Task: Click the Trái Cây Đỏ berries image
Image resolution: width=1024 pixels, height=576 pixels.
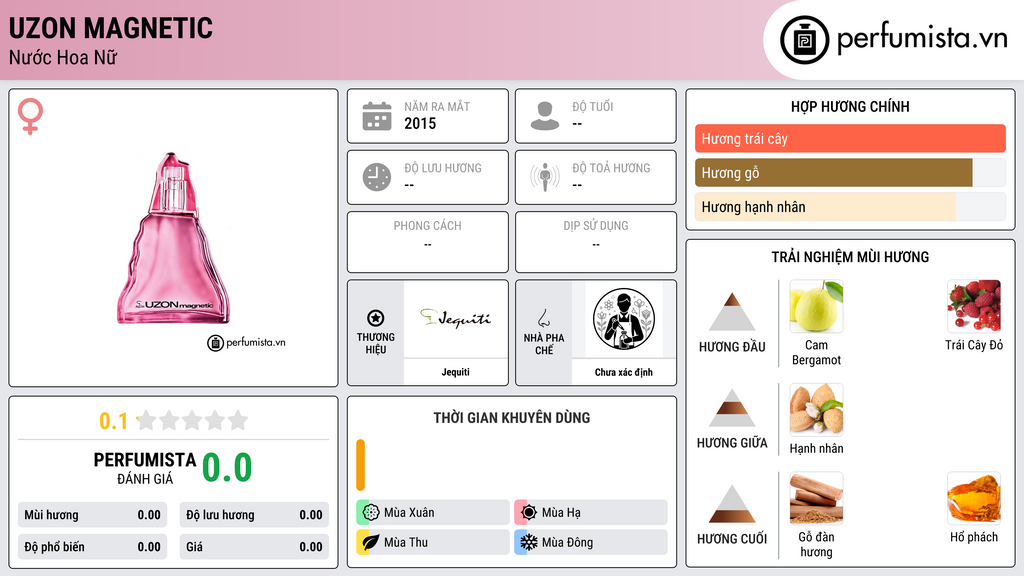Action: click(x=974, y=306)
